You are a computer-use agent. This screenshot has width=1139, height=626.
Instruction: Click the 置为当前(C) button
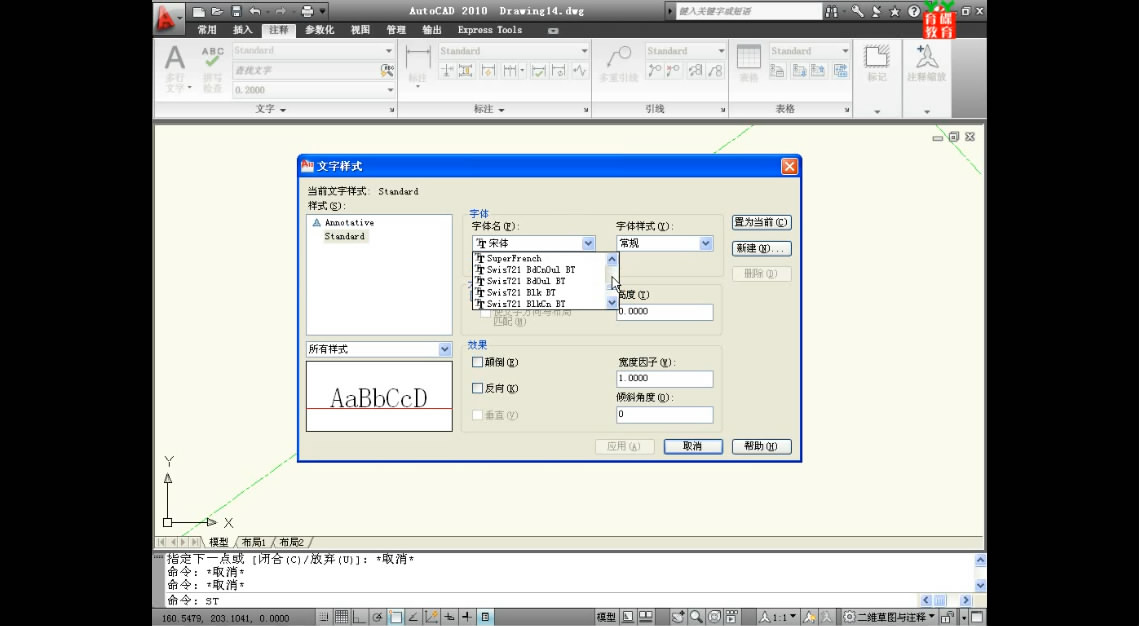(x=761, y=222)
